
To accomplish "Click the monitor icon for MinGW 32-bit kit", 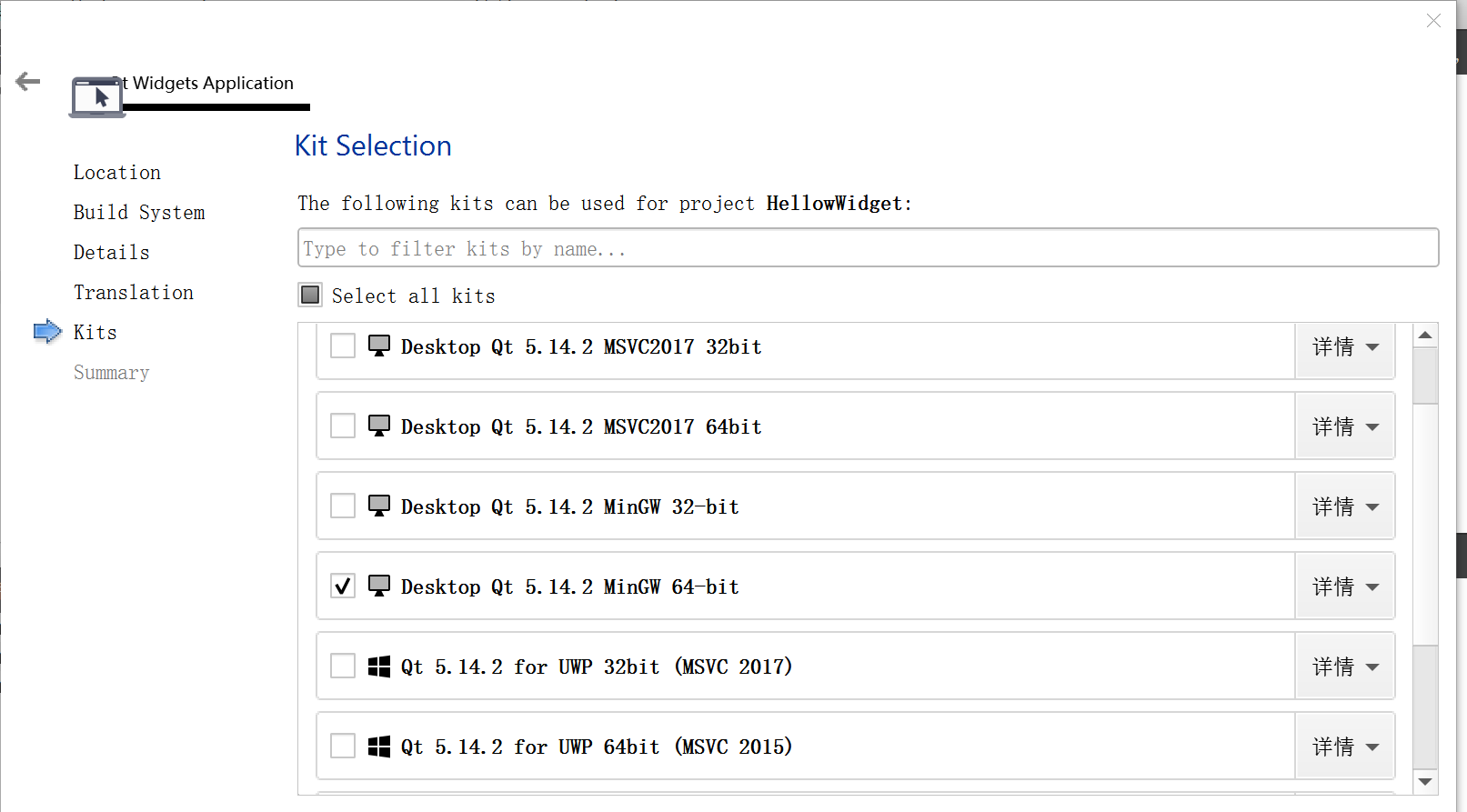I will pyautogui.click(x=379, y=506).
